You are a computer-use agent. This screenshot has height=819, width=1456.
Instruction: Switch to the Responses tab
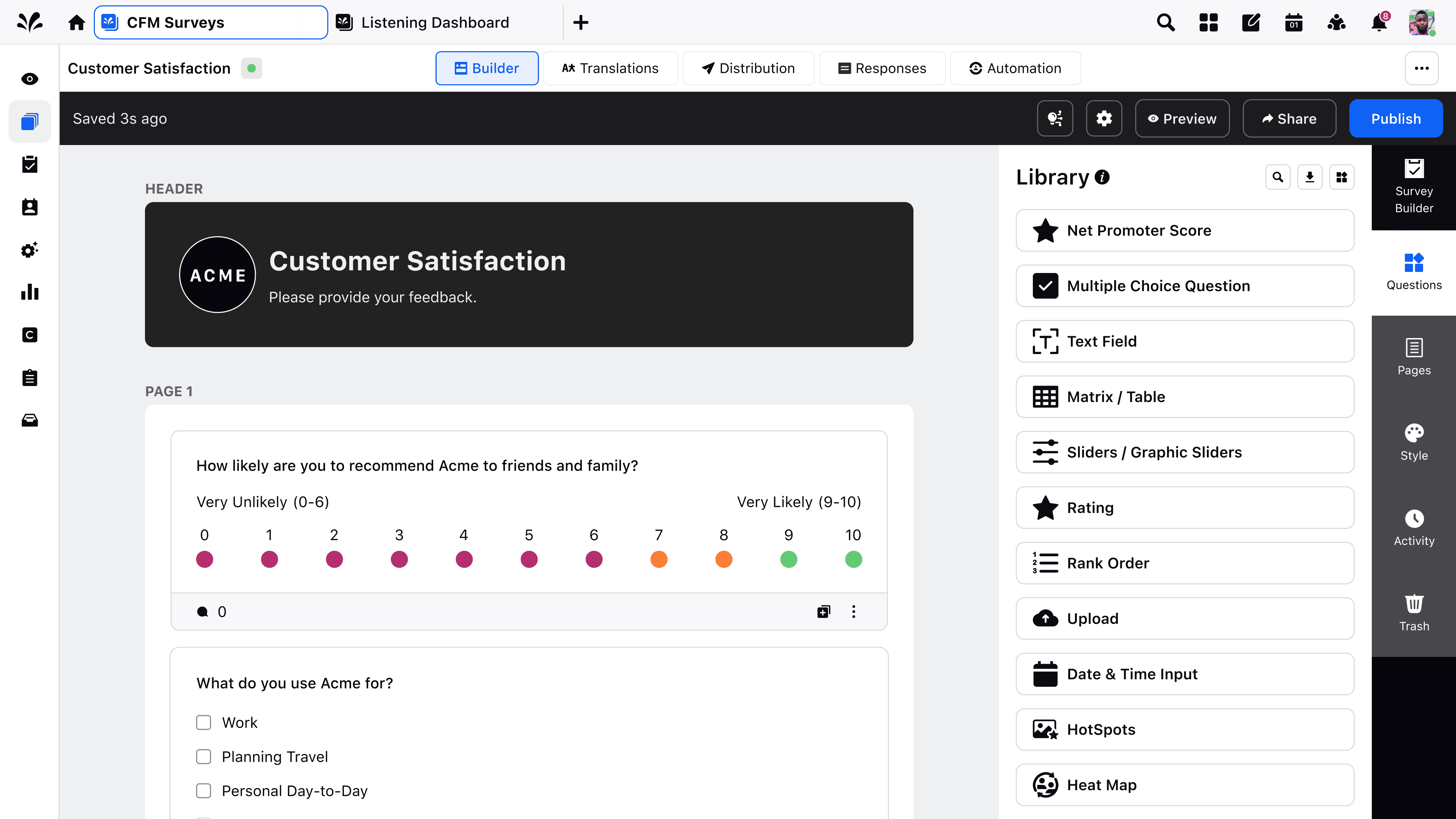click(x=882, y=68)
